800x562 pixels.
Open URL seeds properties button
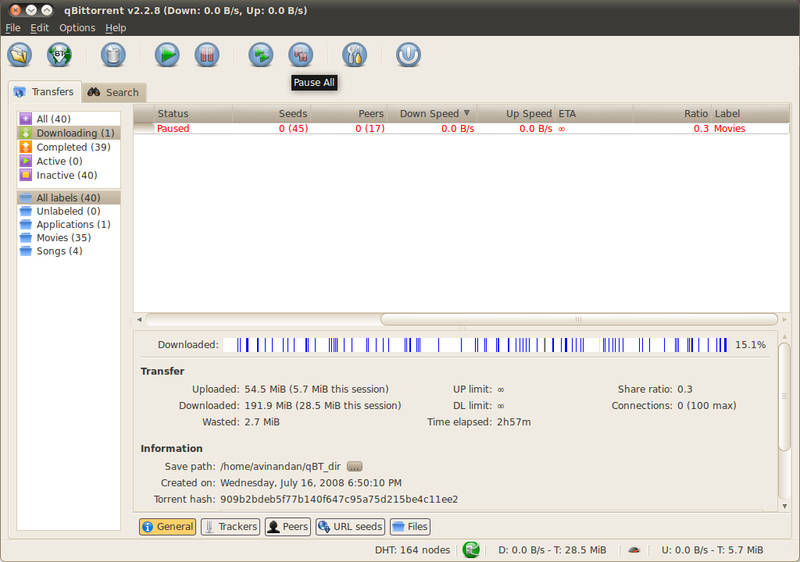pos(350,526)
